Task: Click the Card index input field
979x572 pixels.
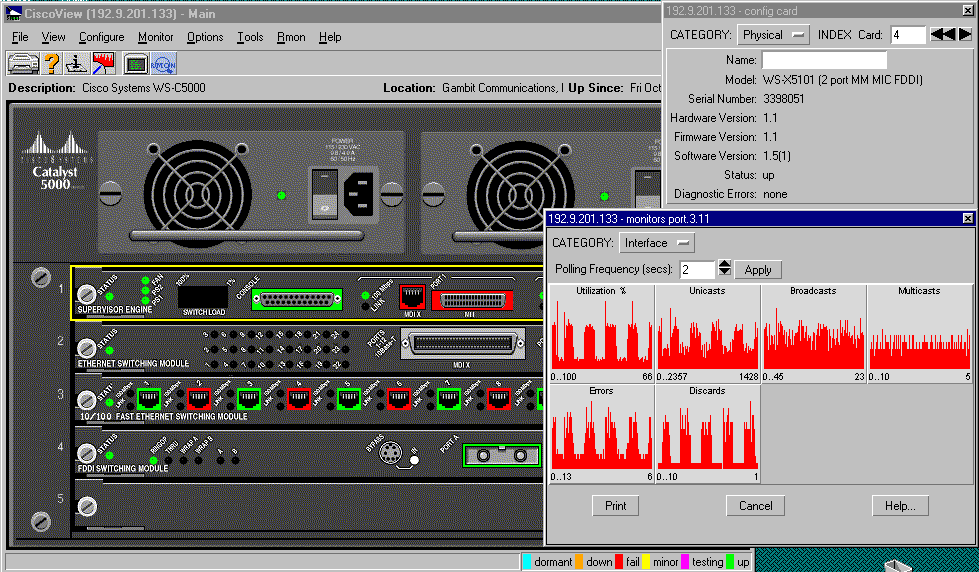Action: coord(908,35)
